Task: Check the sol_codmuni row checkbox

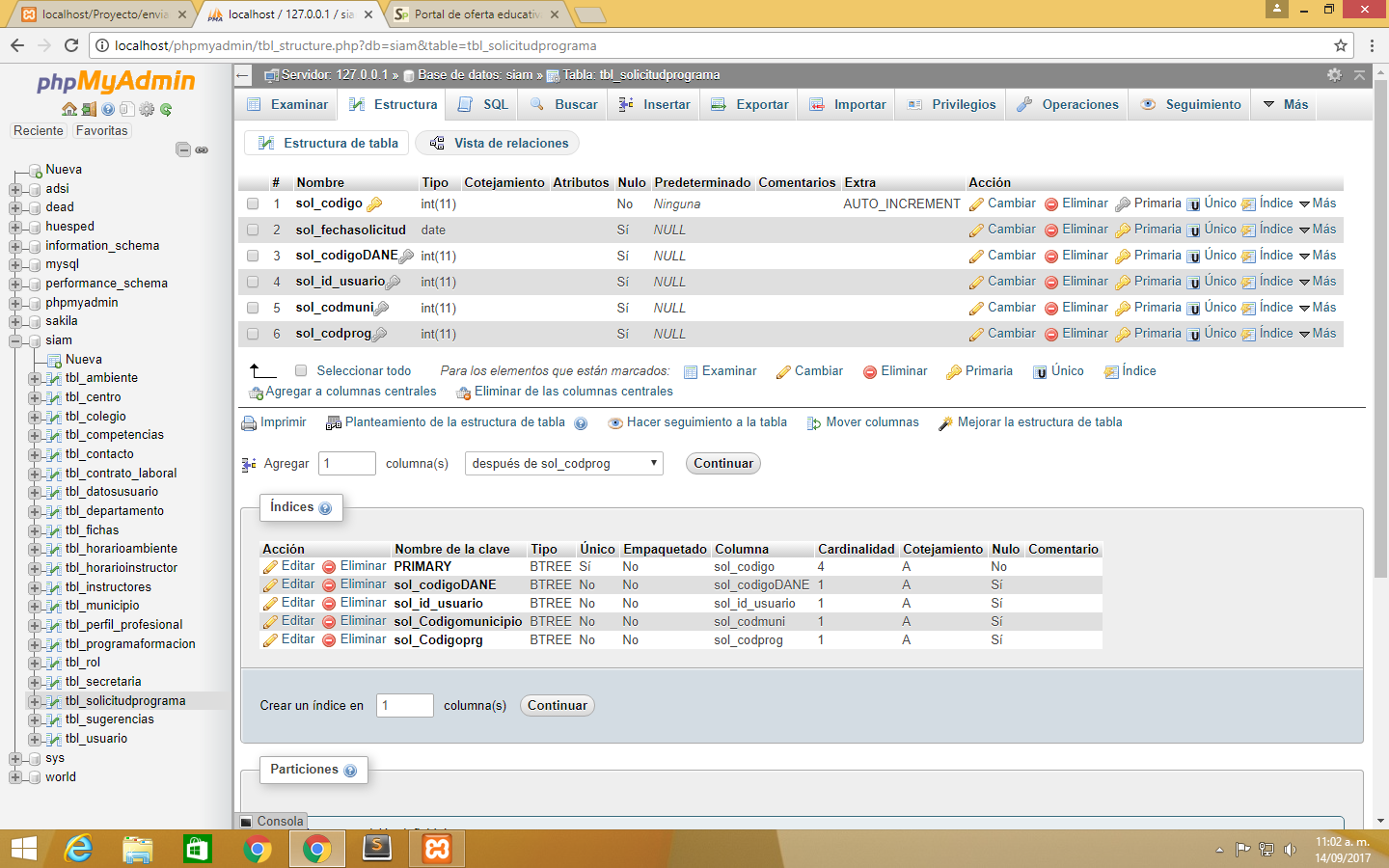Action: [253, 309]
